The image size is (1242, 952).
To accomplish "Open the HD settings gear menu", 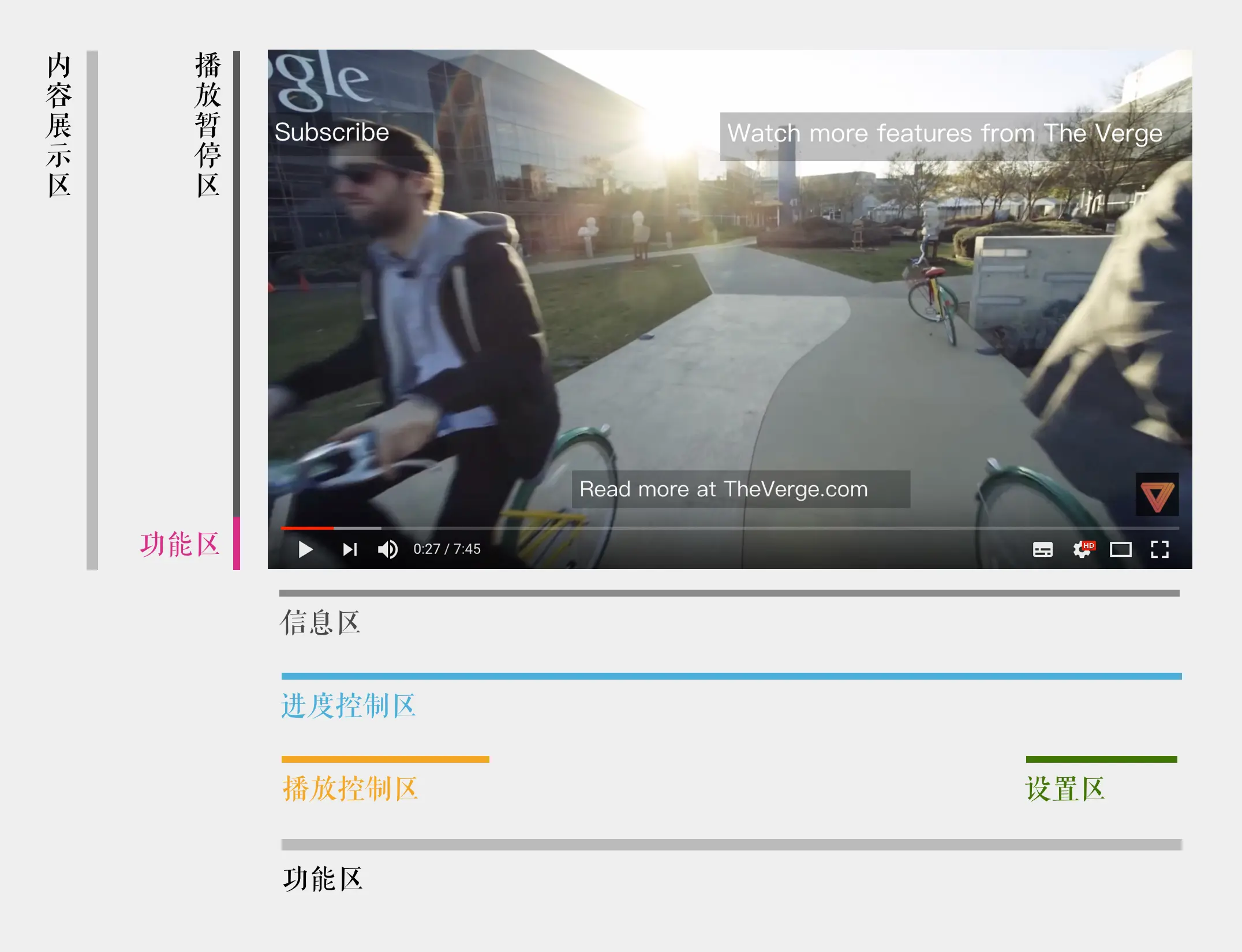I will pyautogui.click(x=1083, y=549).
